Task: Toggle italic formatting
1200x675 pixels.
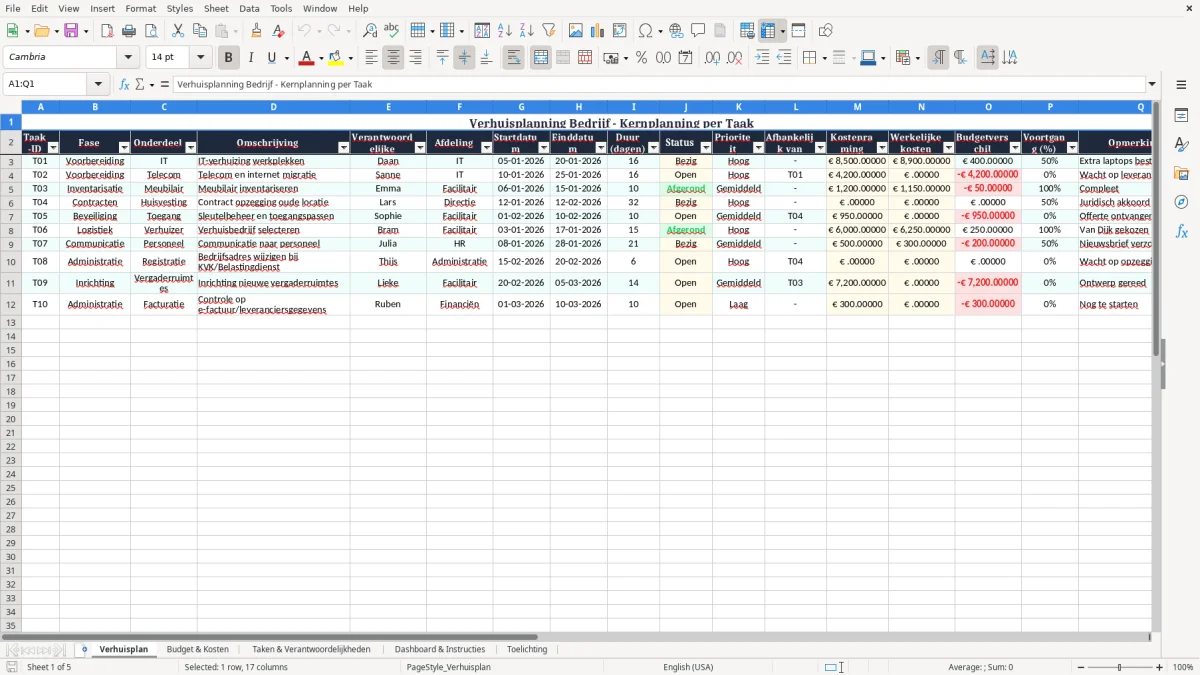Action: pos(250,58)
